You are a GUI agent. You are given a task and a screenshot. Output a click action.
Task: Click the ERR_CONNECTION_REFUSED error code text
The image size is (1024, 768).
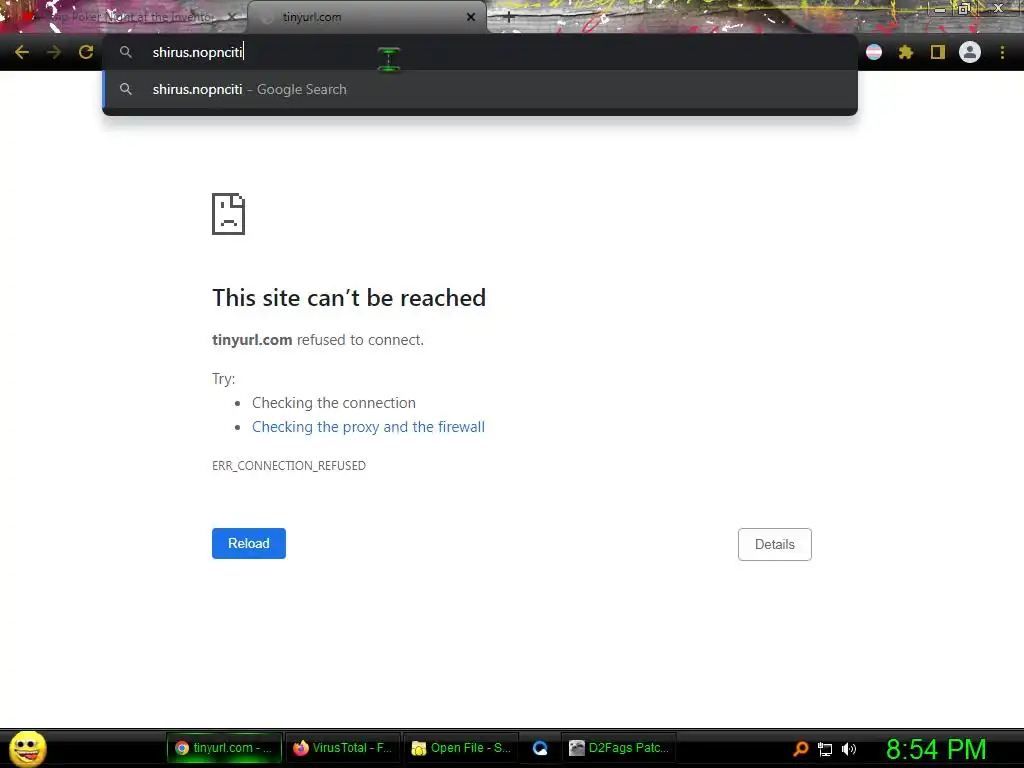289,466
